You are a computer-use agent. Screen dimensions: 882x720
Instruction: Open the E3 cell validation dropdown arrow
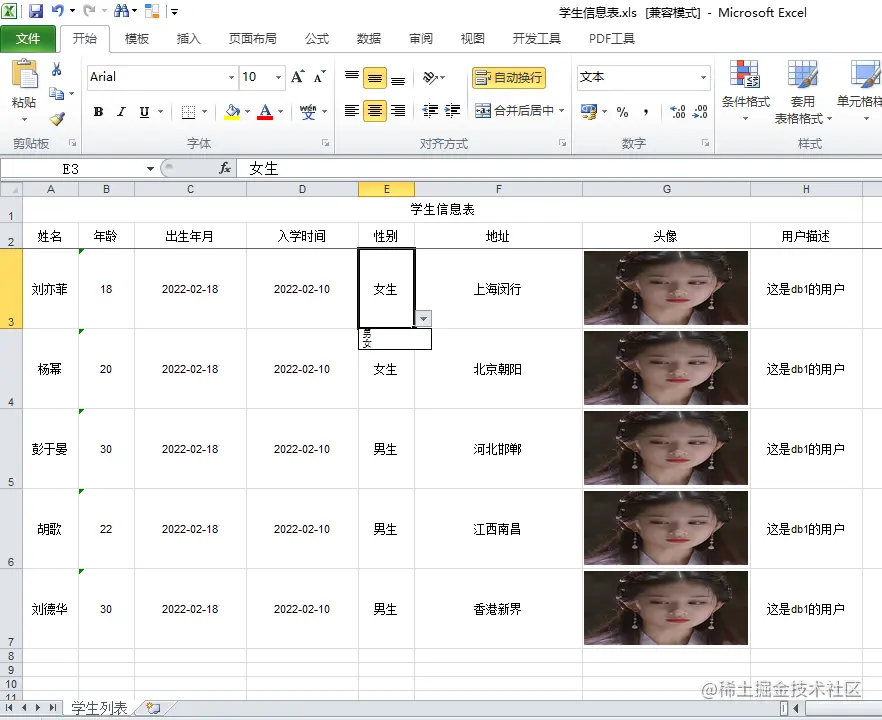pos(423,319)
